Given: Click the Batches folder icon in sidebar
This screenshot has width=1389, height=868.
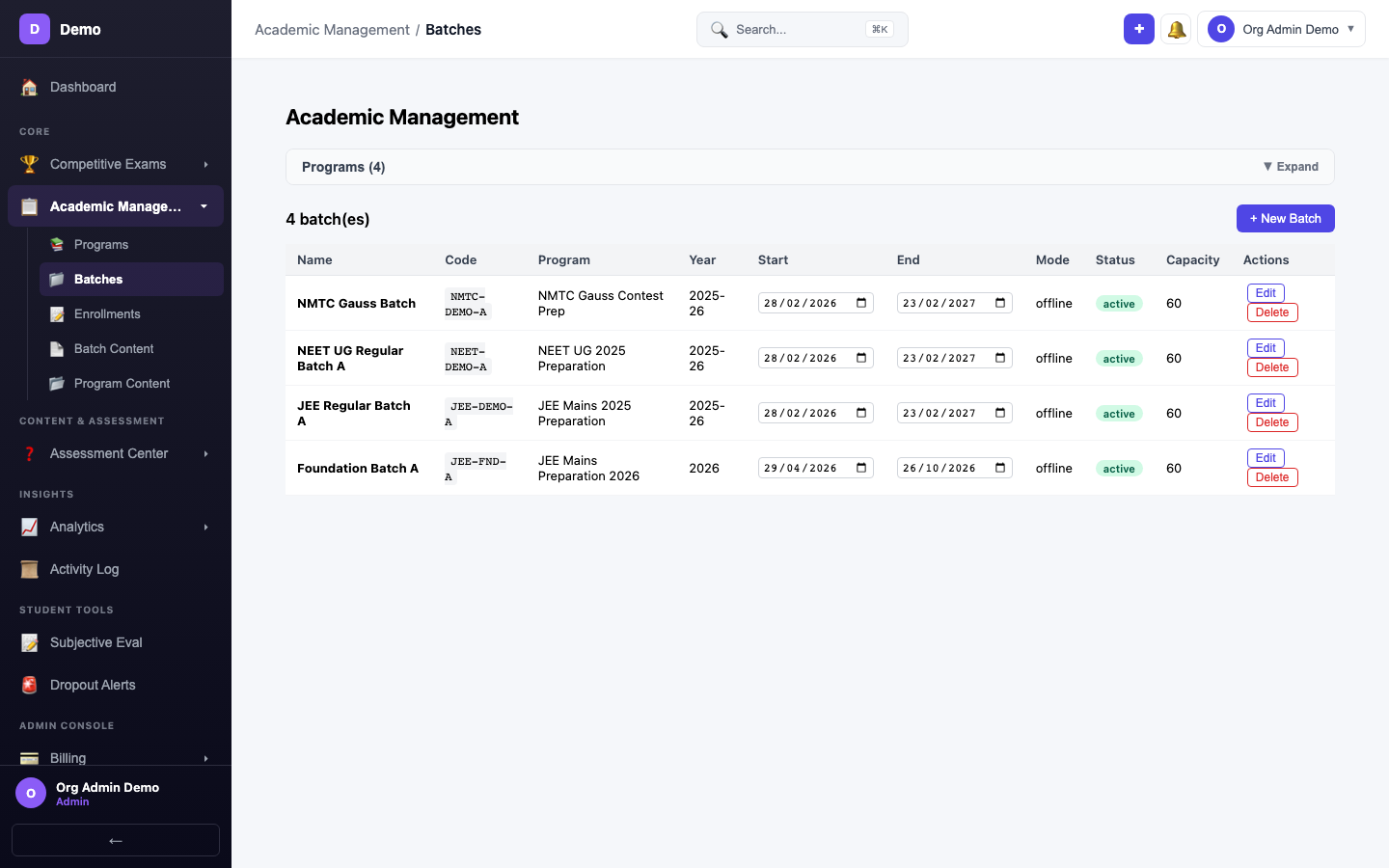Looking at the screenshot, I should pyautogui.click(x=57, y=280).
